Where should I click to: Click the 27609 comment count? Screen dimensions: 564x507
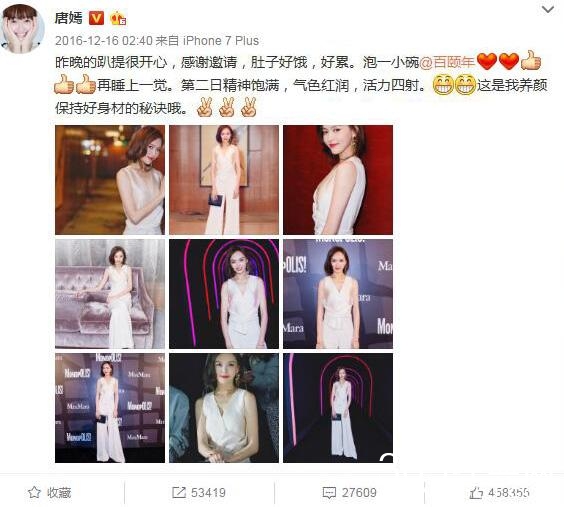click(359, 493)
